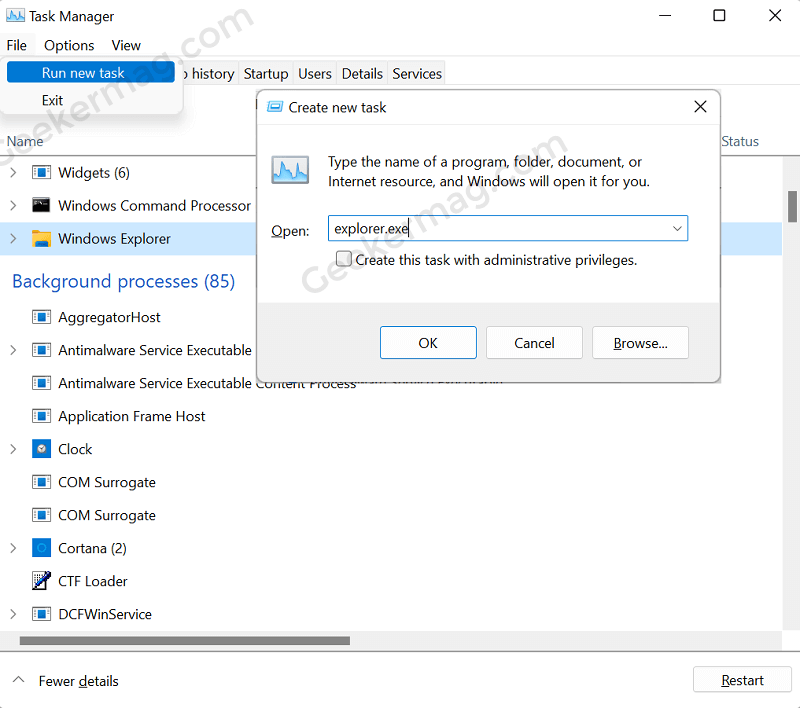Click the Widgets process icon
Viewport: 800px width, 708px height.
pyautogui.click(x=41, y=172)
